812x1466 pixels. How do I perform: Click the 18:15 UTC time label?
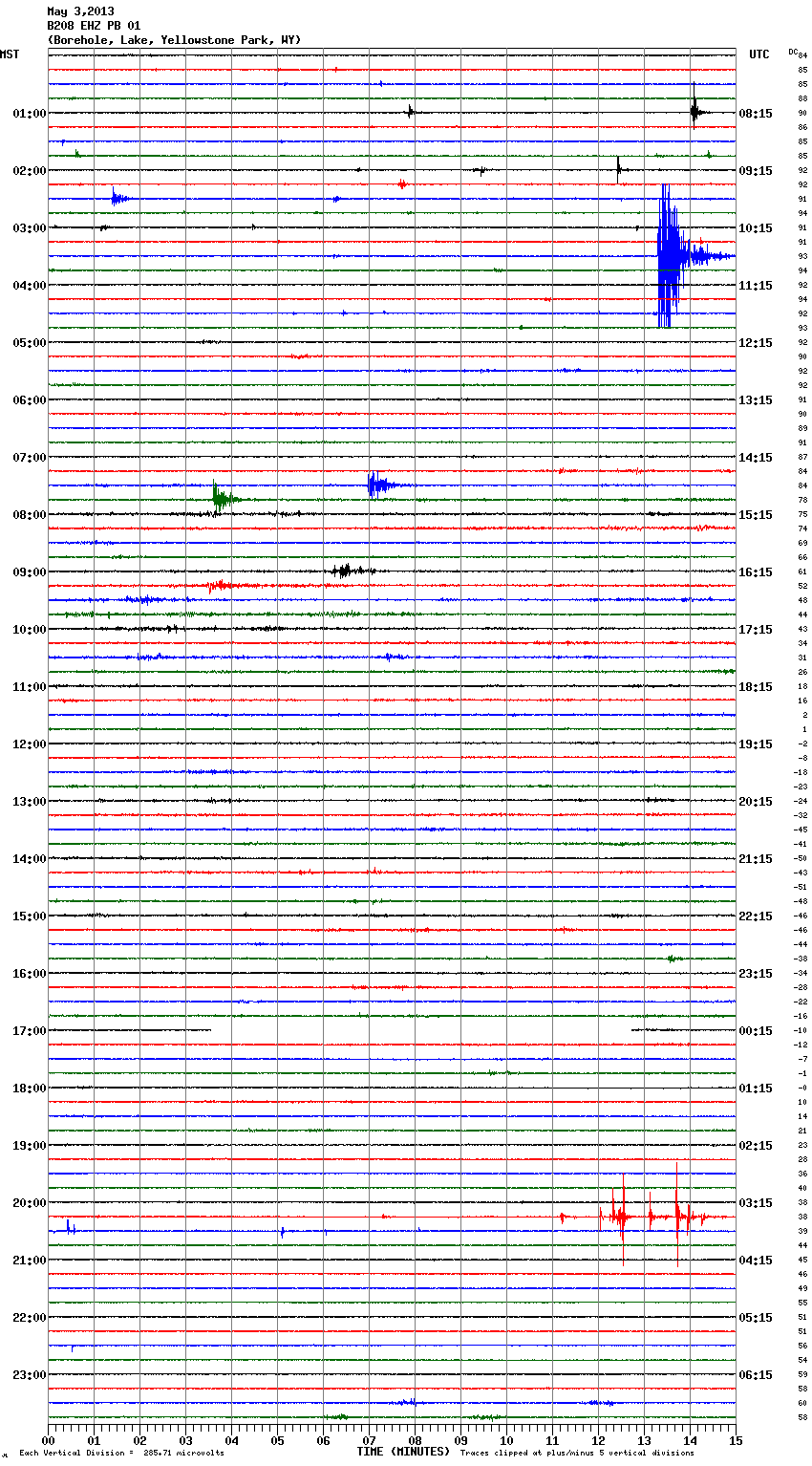[756, 686]
